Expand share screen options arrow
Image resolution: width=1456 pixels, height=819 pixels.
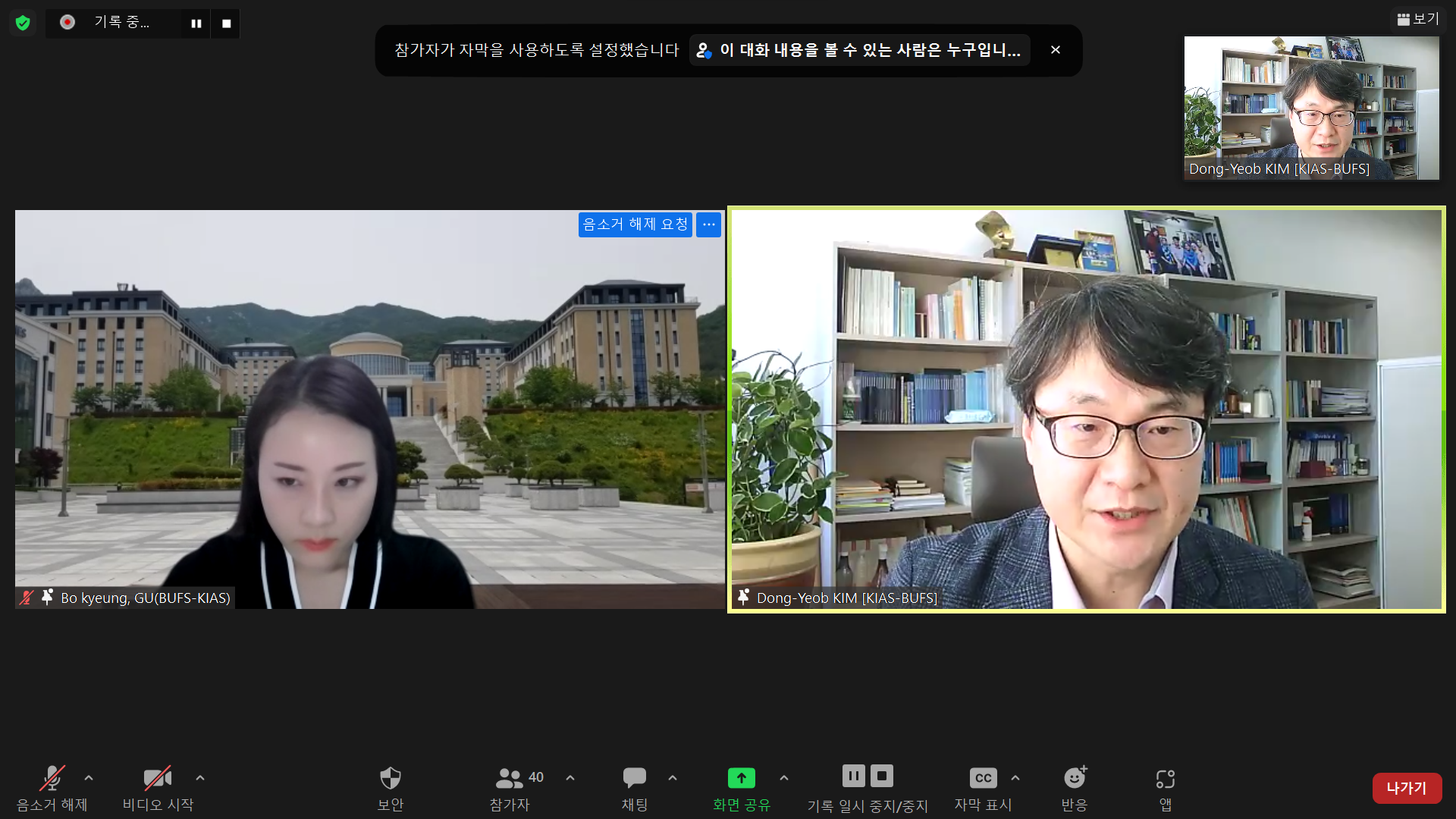point(784,778)
